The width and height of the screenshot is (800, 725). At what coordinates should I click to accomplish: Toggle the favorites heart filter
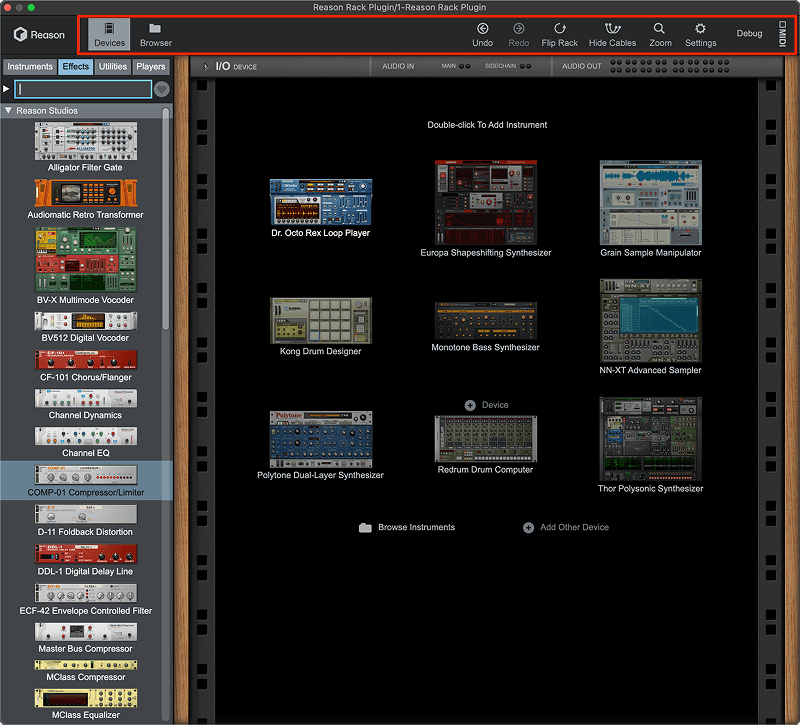tap(162, 89)
